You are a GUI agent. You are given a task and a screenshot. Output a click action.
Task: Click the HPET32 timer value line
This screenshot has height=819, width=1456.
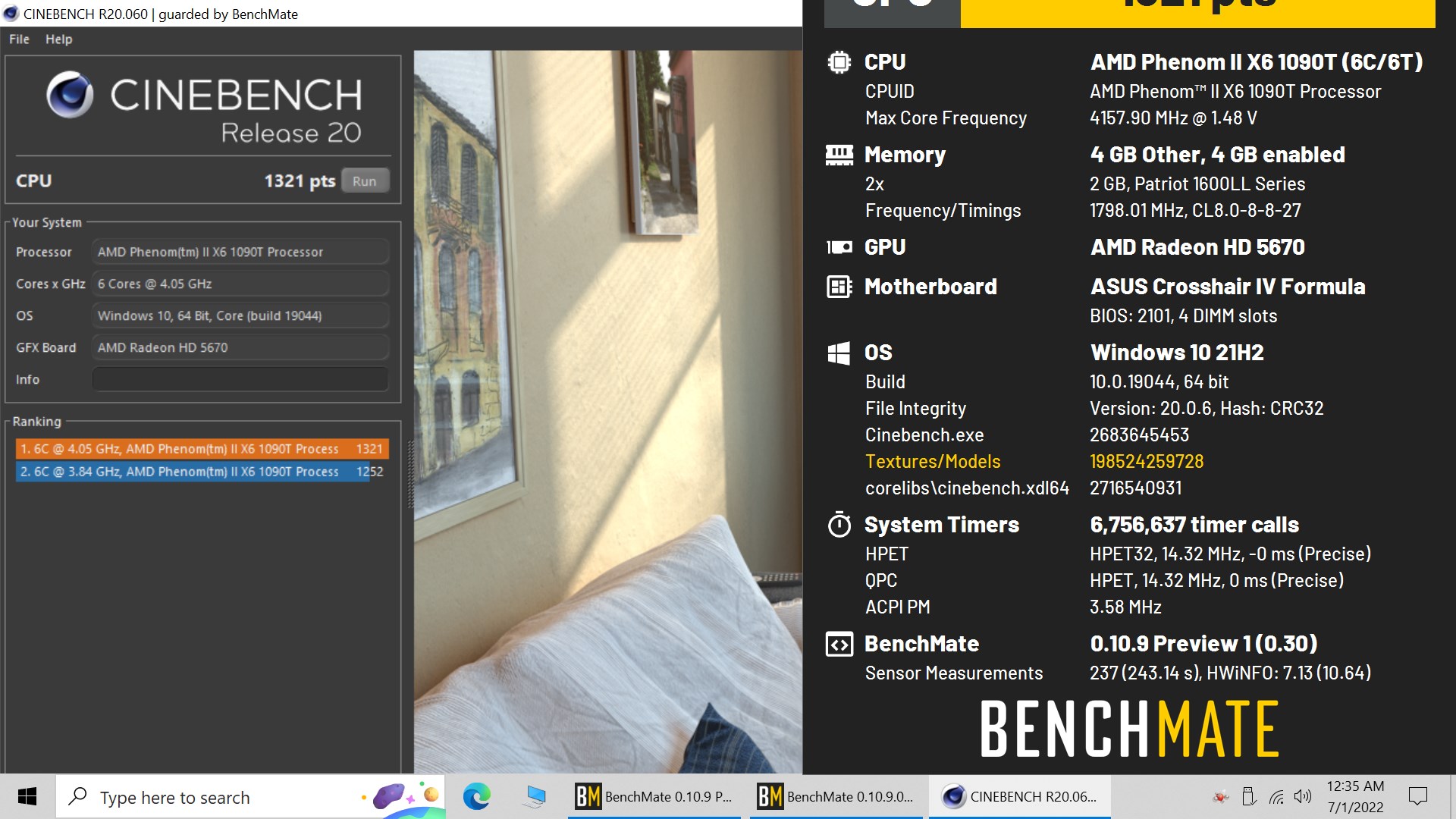(1230, 554)
